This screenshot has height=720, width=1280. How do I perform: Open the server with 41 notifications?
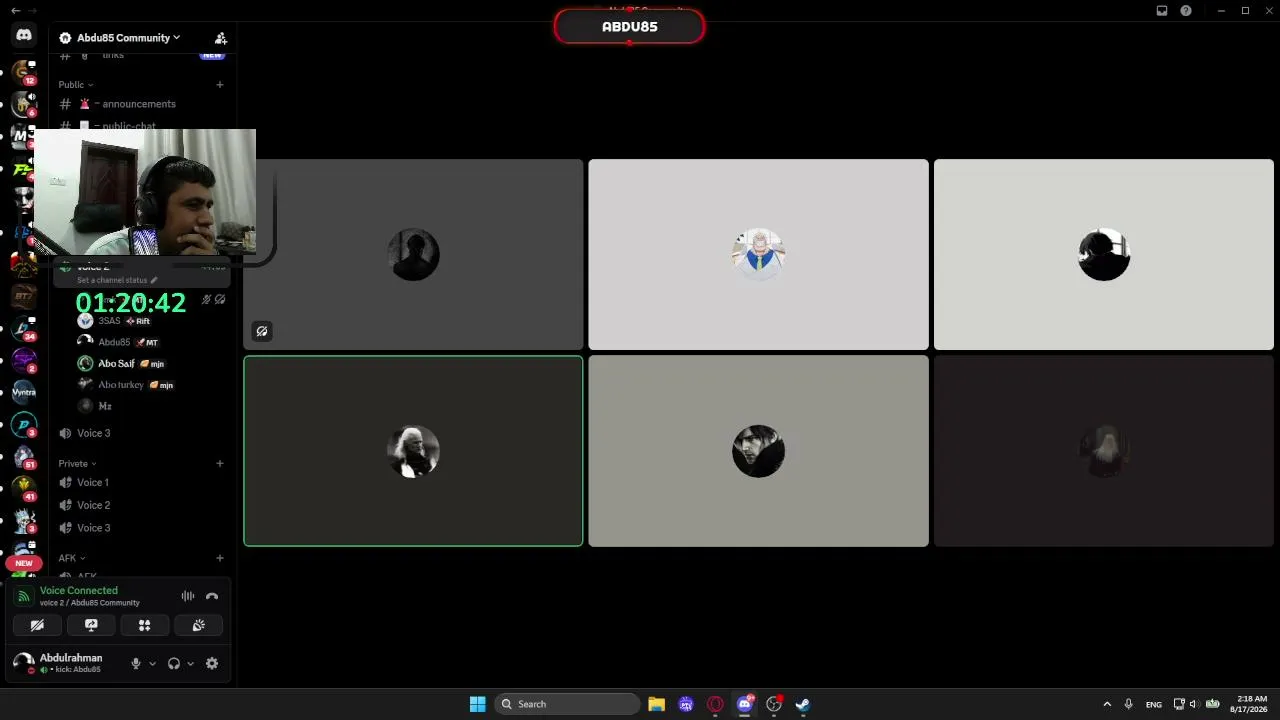point(24,489)
